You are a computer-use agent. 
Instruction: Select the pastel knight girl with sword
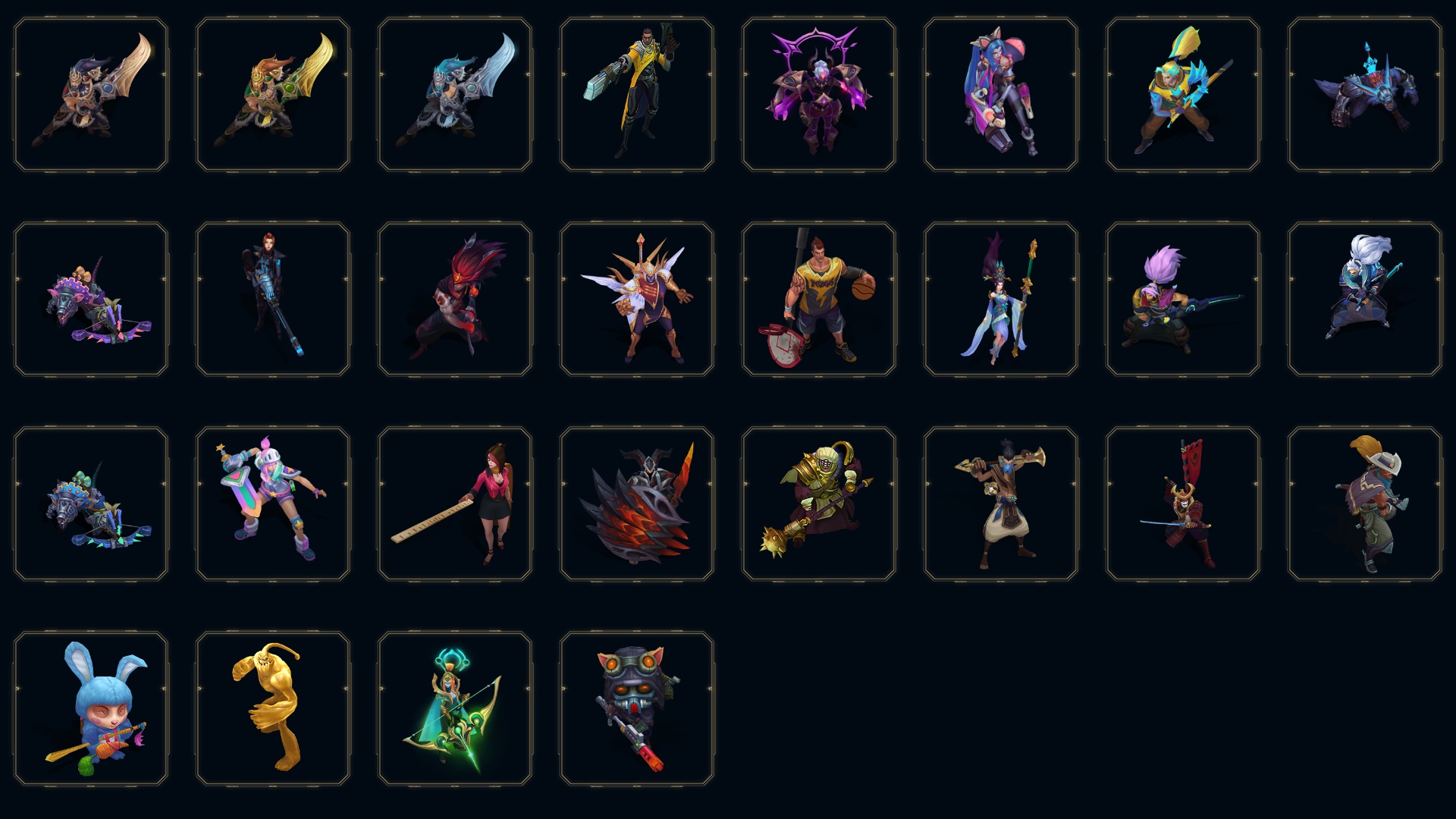click(273, 504)
